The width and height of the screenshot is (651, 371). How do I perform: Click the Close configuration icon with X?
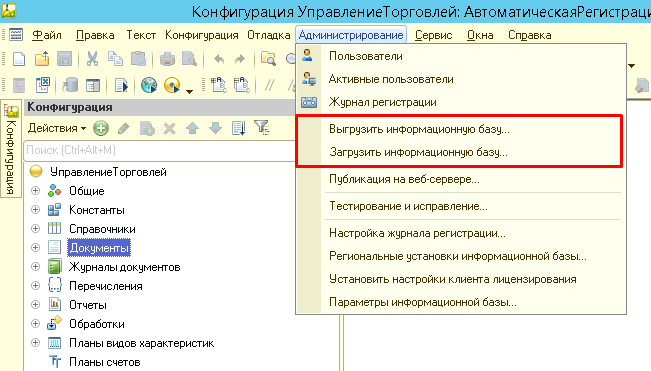point(43,85)
